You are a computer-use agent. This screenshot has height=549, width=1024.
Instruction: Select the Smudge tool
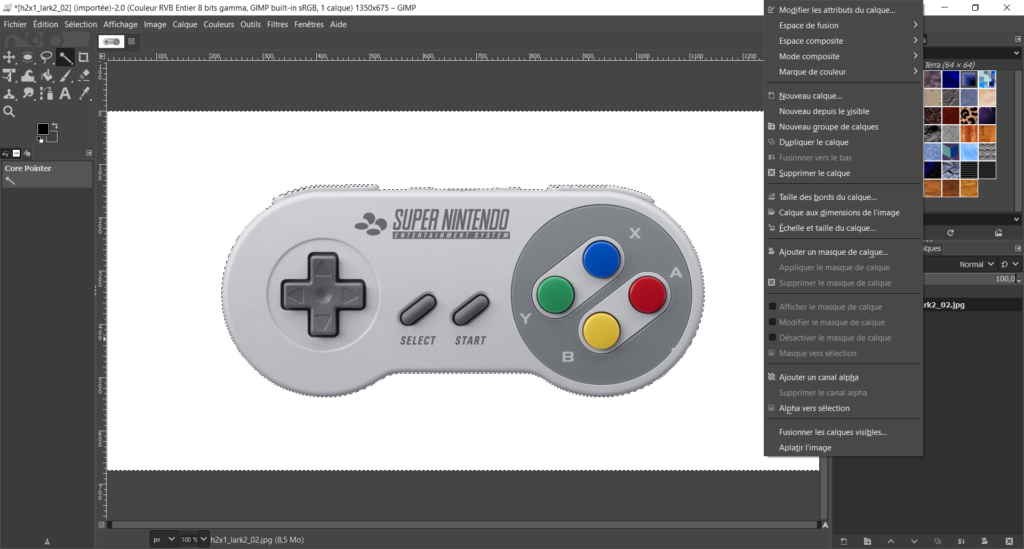[28, 94]
